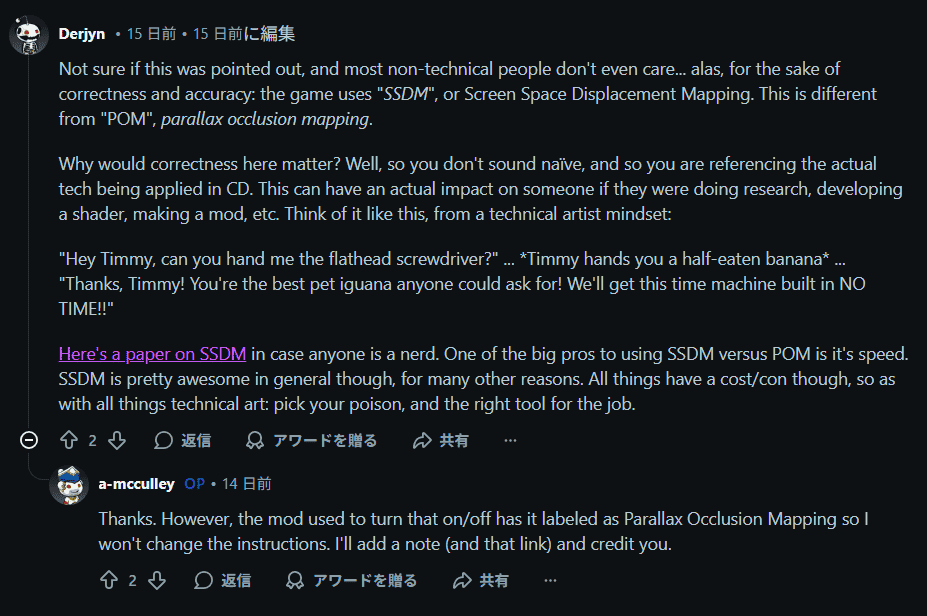Downvote a-mcculley's reply
Image resolution: width=927 pixels, height=616 pixels.
point(156,580)
